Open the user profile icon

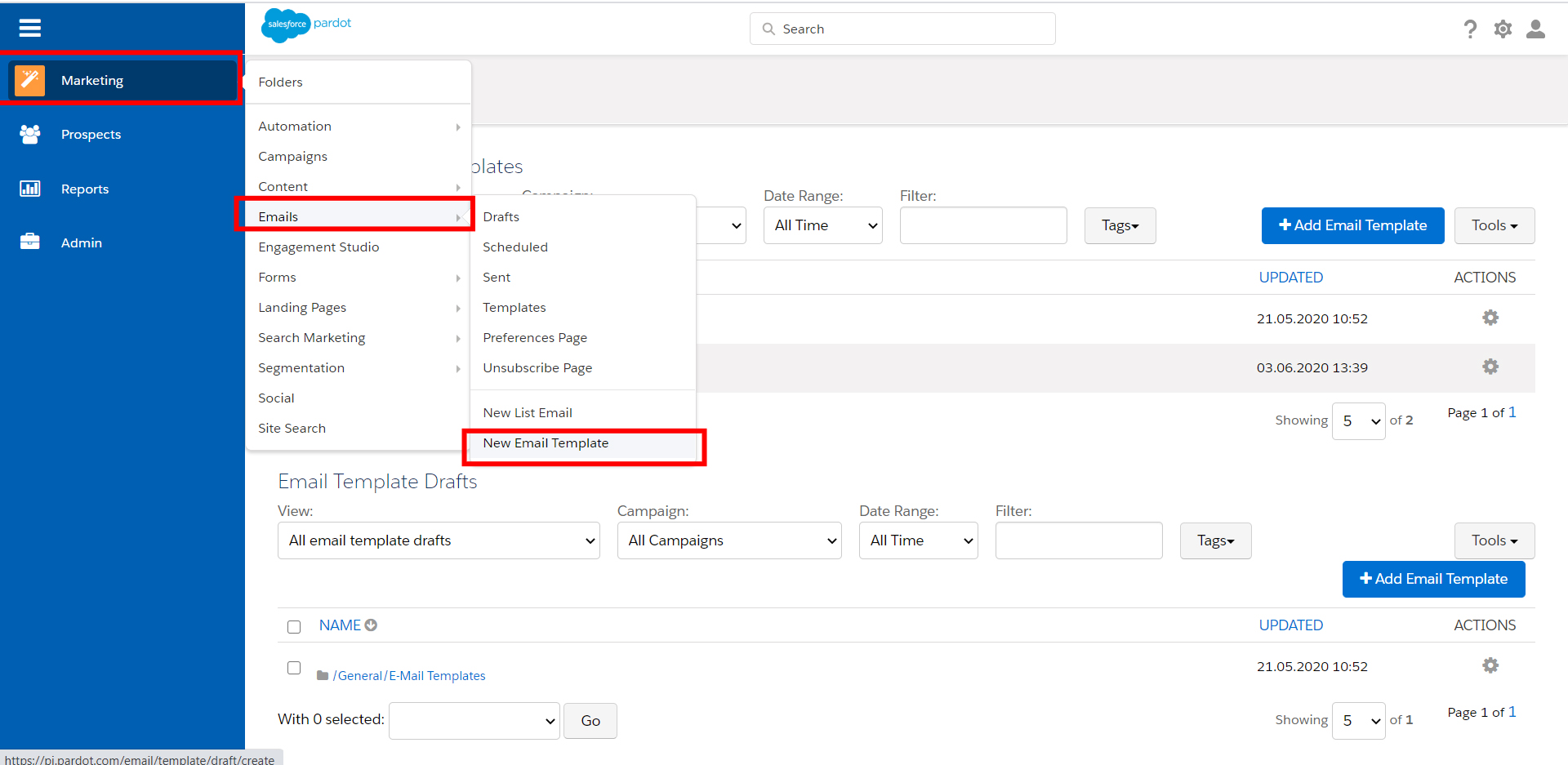(1535, 29)
